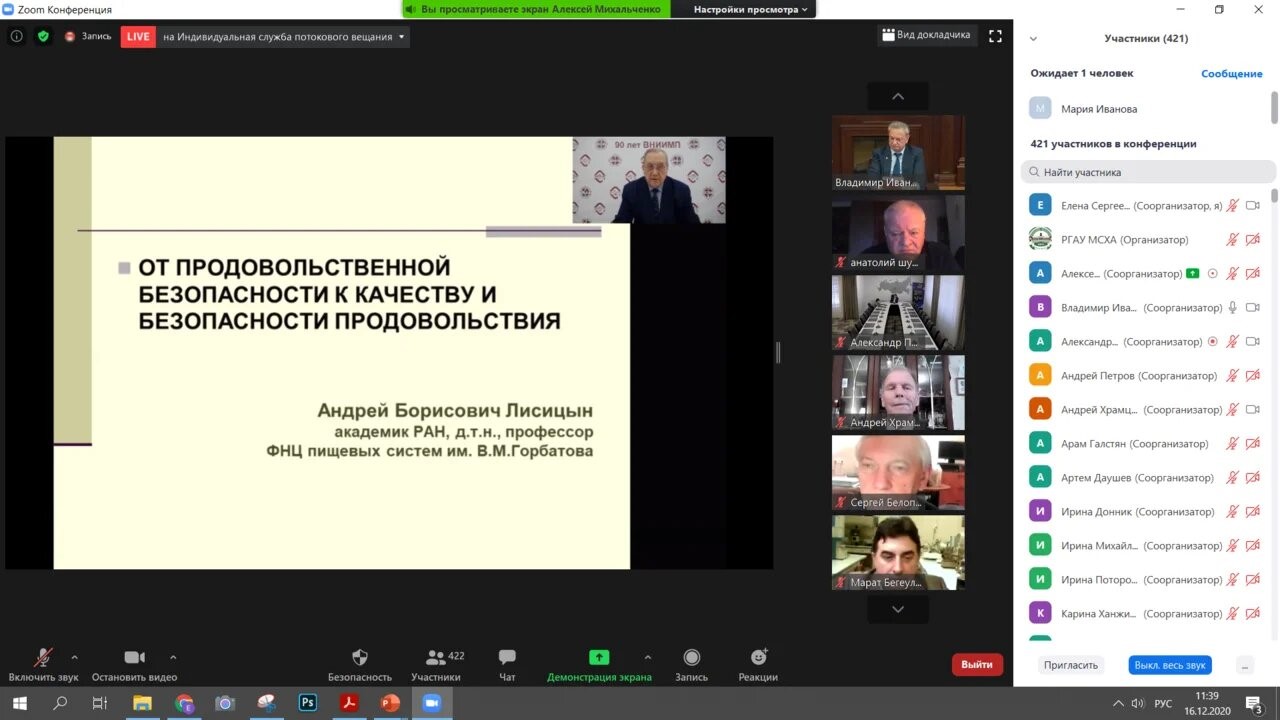Click the Запись record icon
The height and width of the screenshot is (720, 1280).
click(x=691, y=658)
